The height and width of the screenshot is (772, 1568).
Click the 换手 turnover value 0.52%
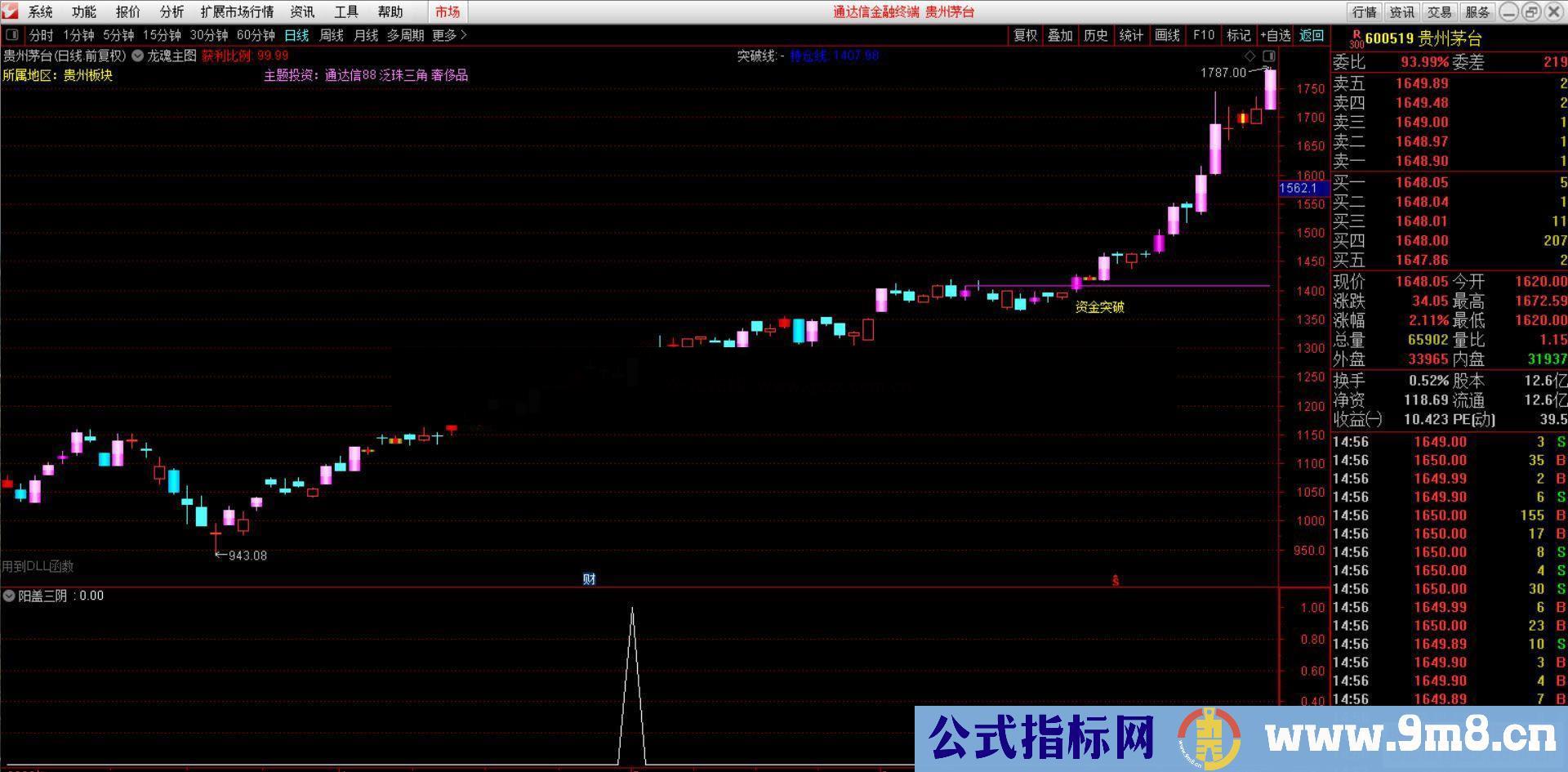click(1428, 381)
